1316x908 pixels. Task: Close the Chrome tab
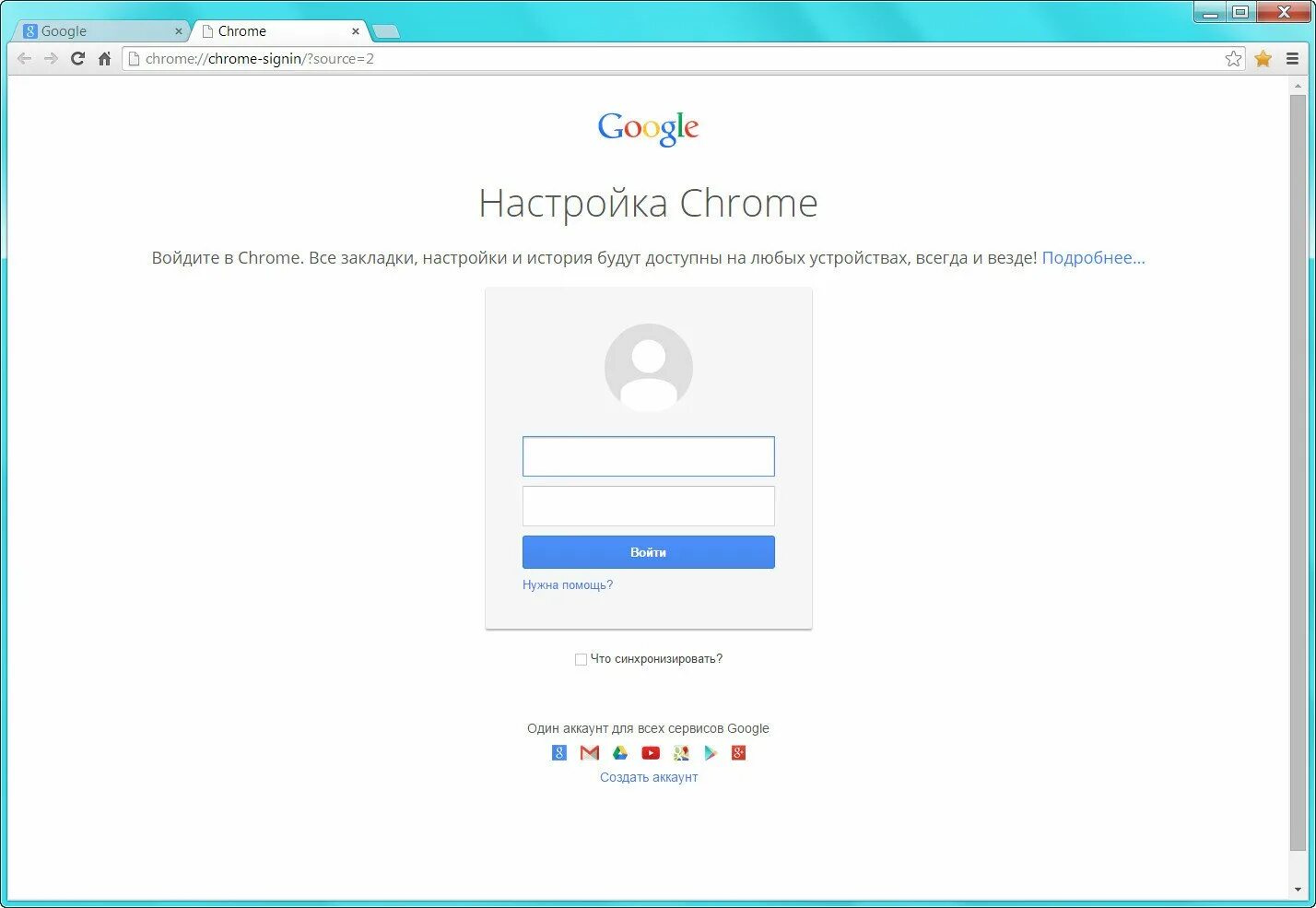point(356,31)
